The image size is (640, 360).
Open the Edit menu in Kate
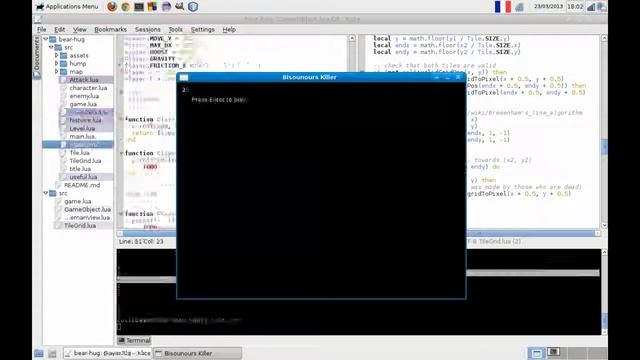[60, 29]
